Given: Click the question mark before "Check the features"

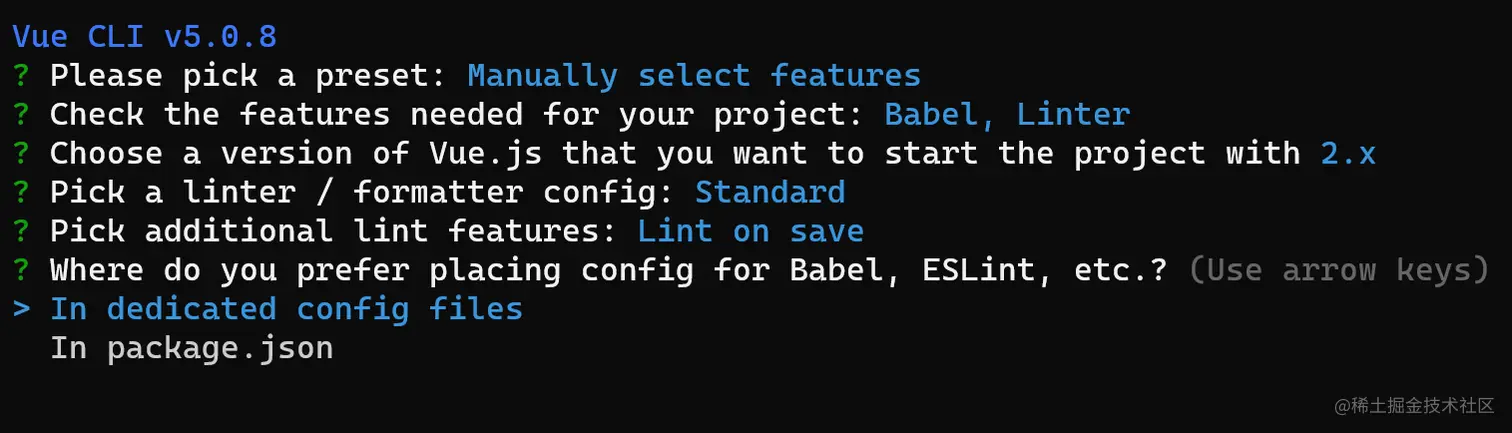Looking at the screenshot, I should (21, 115).
